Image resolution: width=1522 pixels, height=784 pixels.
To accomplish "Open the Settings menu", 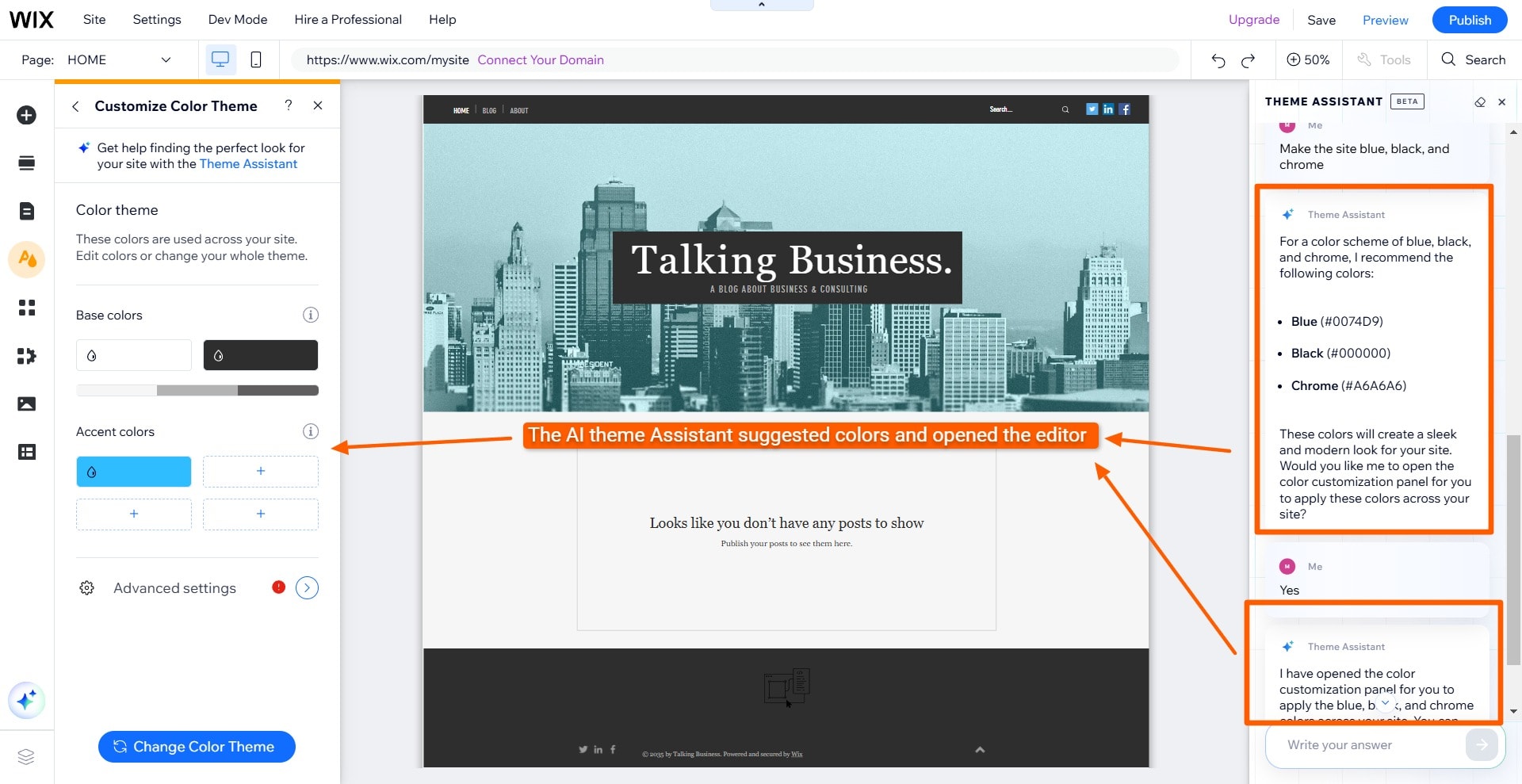I will point(157,20).
